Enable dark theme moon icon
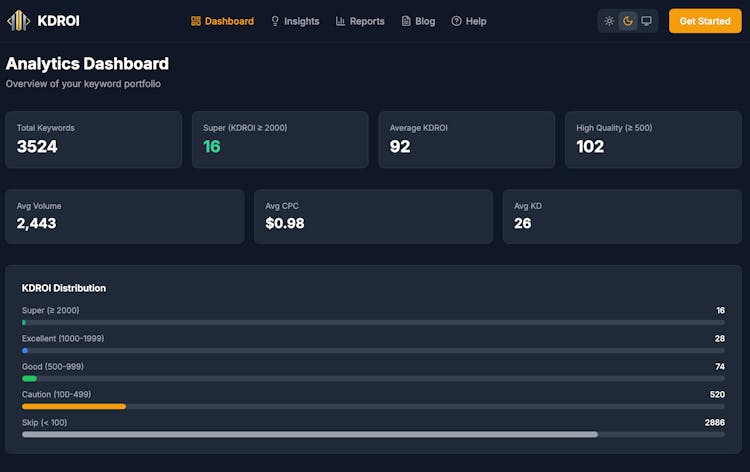Viewport: 750px width, 472px height. coord(628,21)
